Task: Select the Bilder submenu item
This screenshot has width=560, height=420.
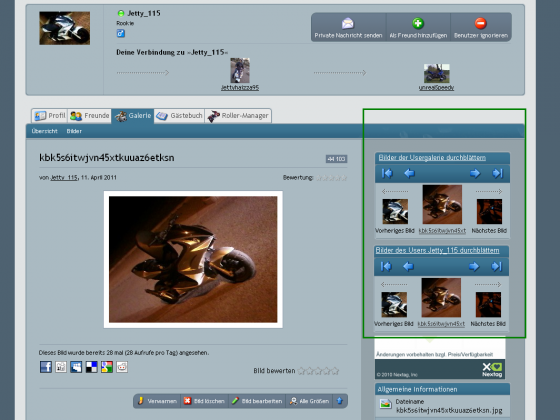Action: (x=74, y=131)
